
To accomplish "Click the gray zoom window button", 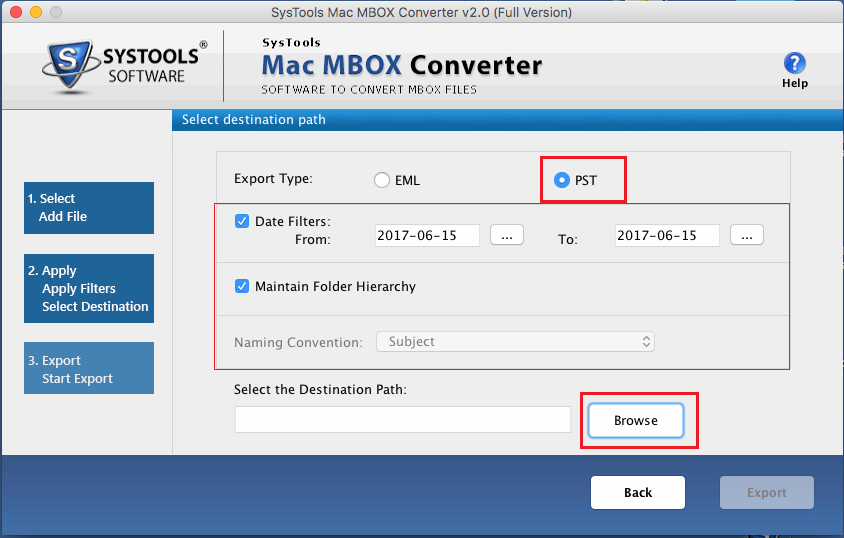I will pos(54,13).
